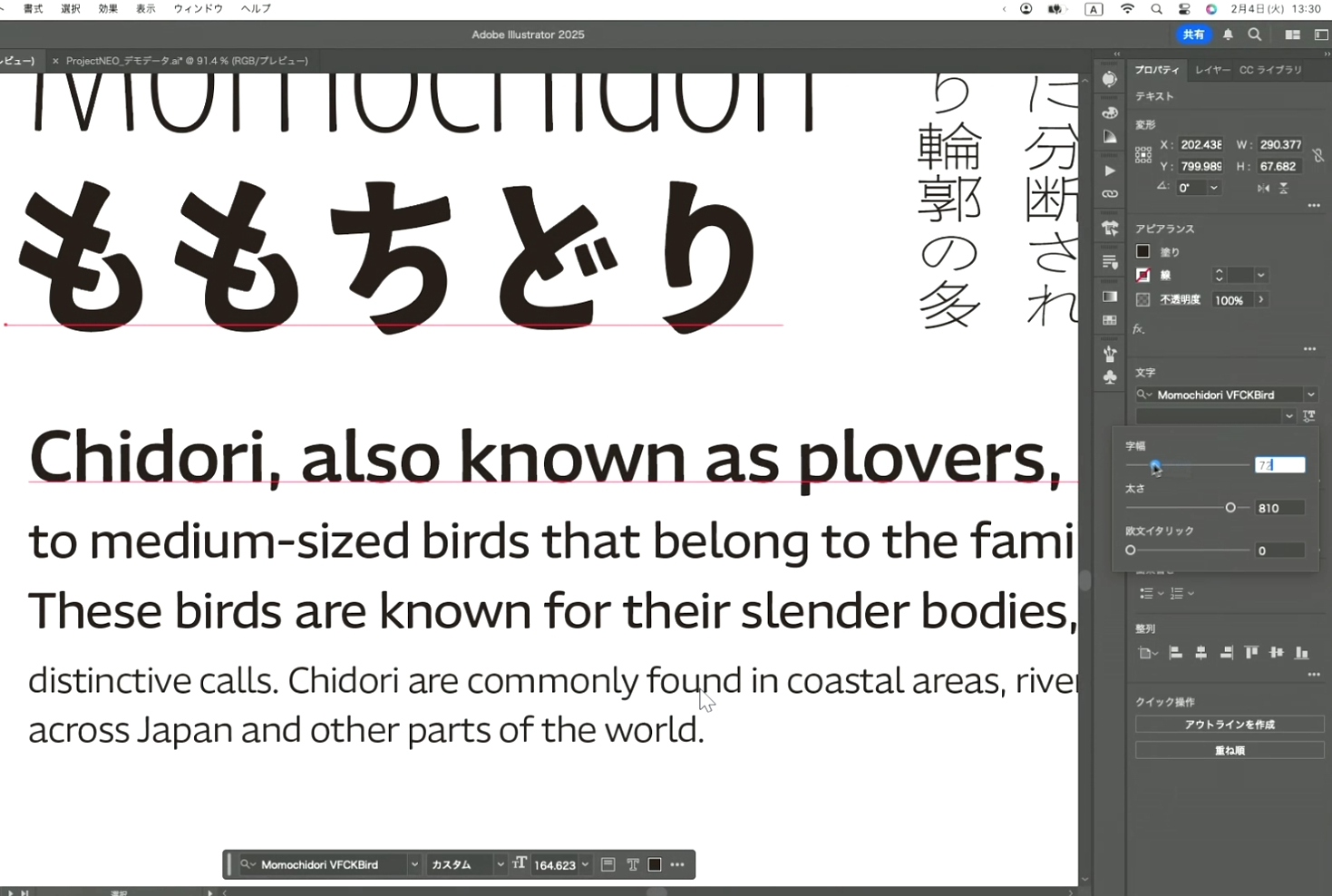Viewport: 1332px width, 896px height.
Task: Open the 効果 menu
Action: click(x=108, y=8)
